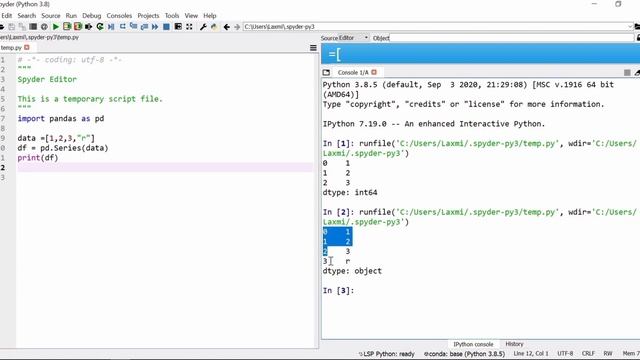640x360 pixels.
Task: Select the temp.py editor tab
Action: [11, 48]
